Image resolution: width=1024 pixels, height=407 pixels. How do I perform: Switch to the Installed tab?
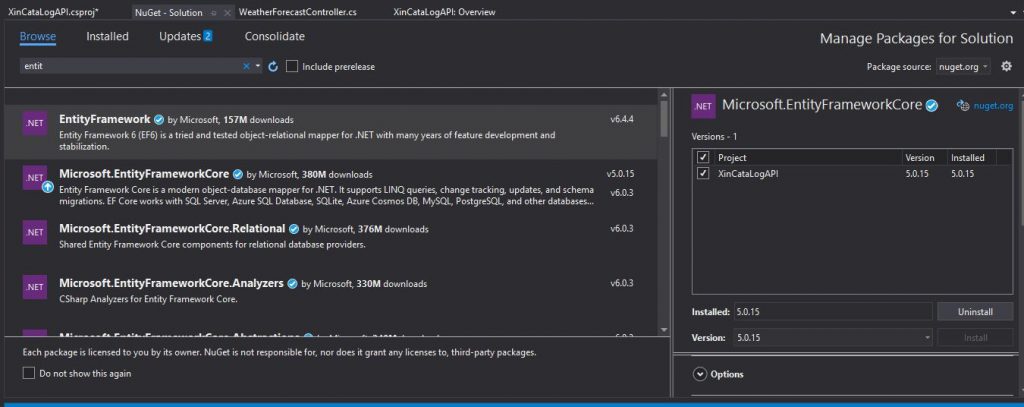coord(107,37)
